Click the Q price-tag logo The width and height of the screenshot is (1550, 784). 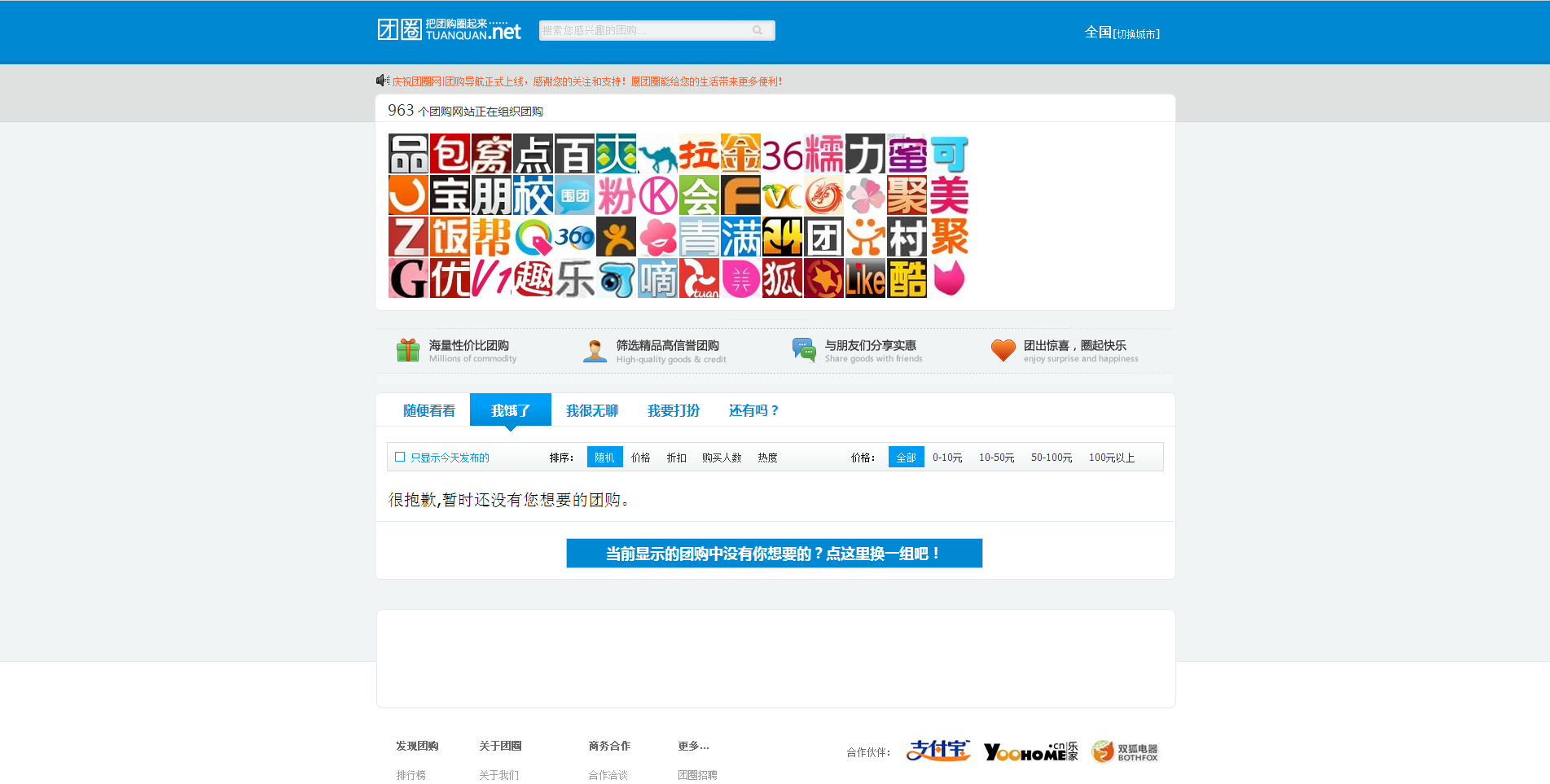533,237
